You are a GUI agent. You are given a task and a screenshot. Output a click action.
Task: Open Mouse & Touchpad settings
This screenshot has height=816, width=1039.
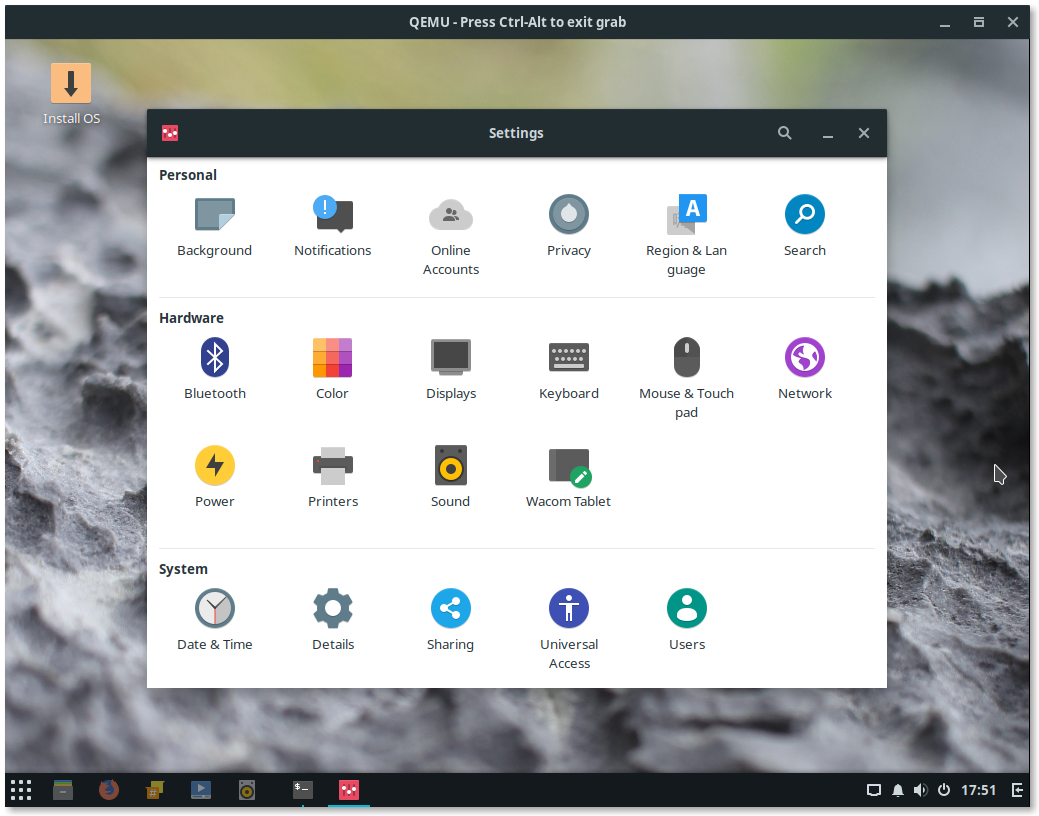click(x=686, y=379)
